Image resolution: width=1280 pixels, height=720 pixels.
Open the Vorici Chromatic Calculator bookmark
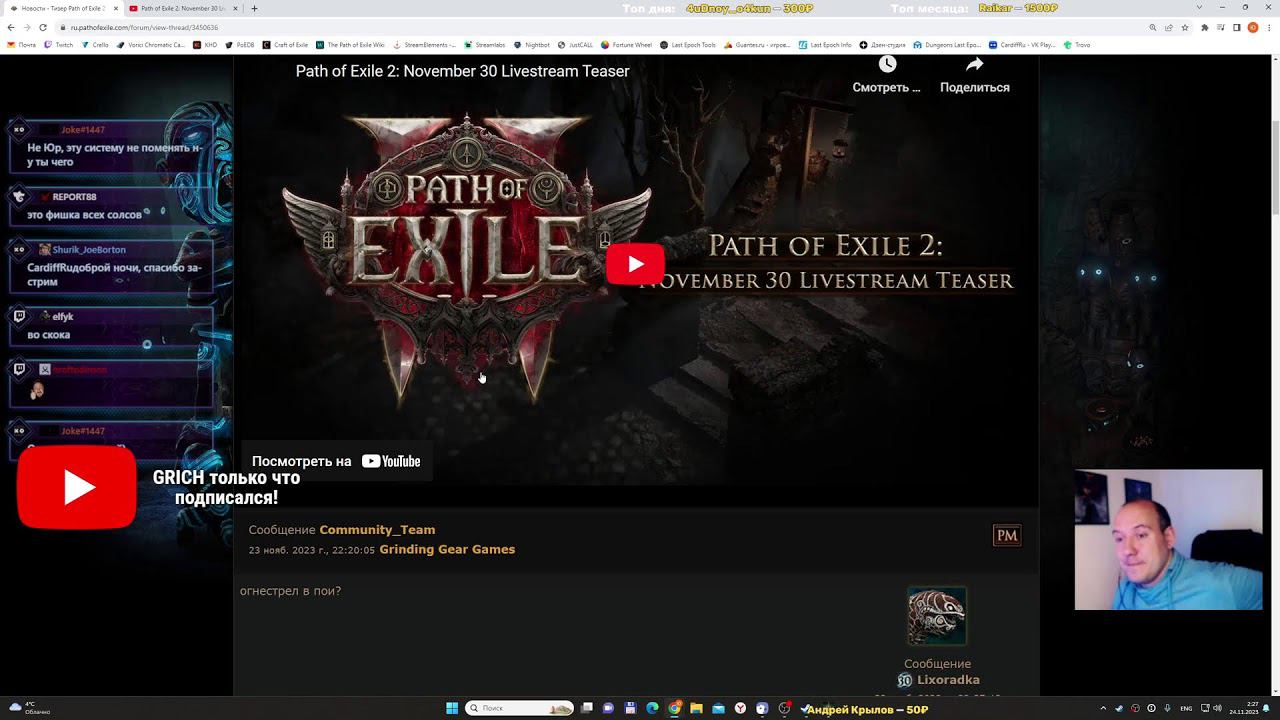(x=151, y=45)
